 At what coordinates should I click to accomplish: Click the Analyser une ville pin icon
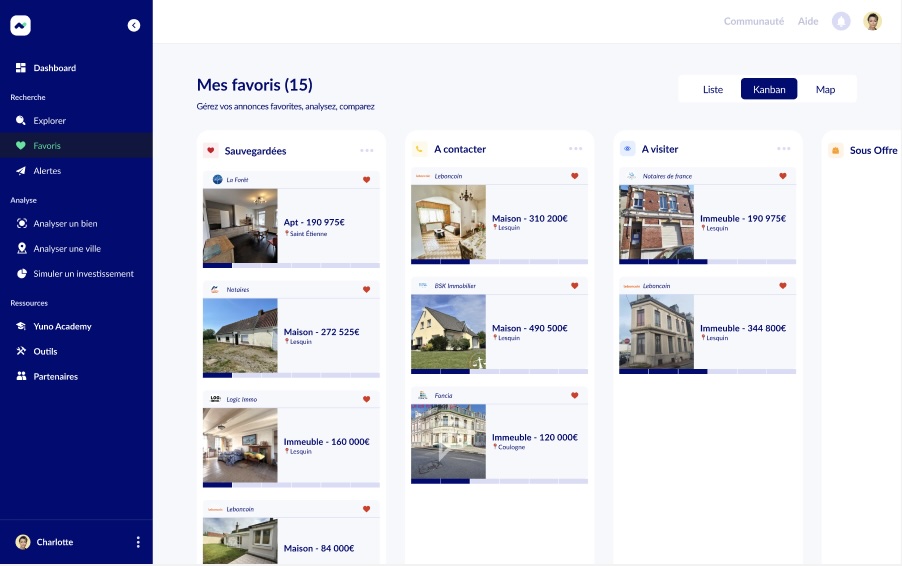[x=22, y=248]
